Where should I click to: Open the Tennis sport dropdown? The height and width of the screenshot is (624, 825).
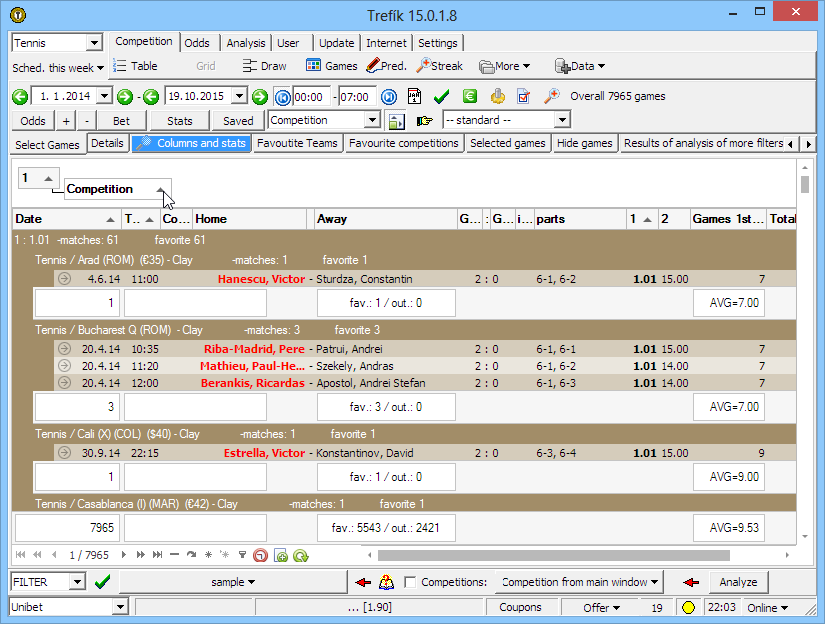(94, 43)
